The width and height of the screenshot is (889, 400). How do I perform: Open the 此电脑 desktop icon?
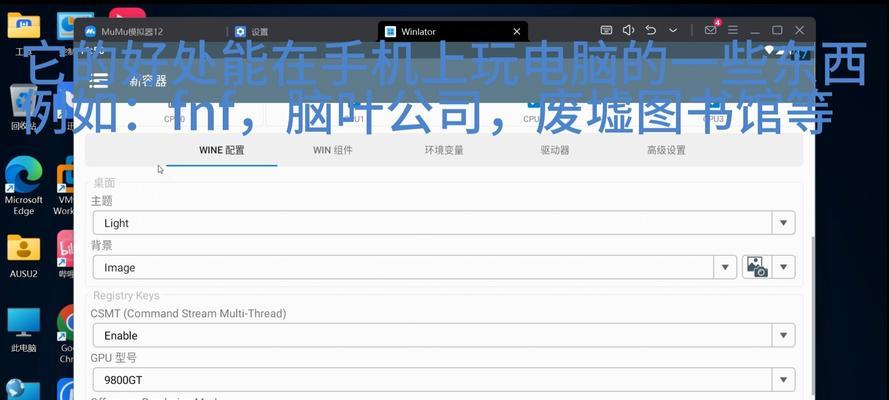pyautogui.click(x=24, y=330)
